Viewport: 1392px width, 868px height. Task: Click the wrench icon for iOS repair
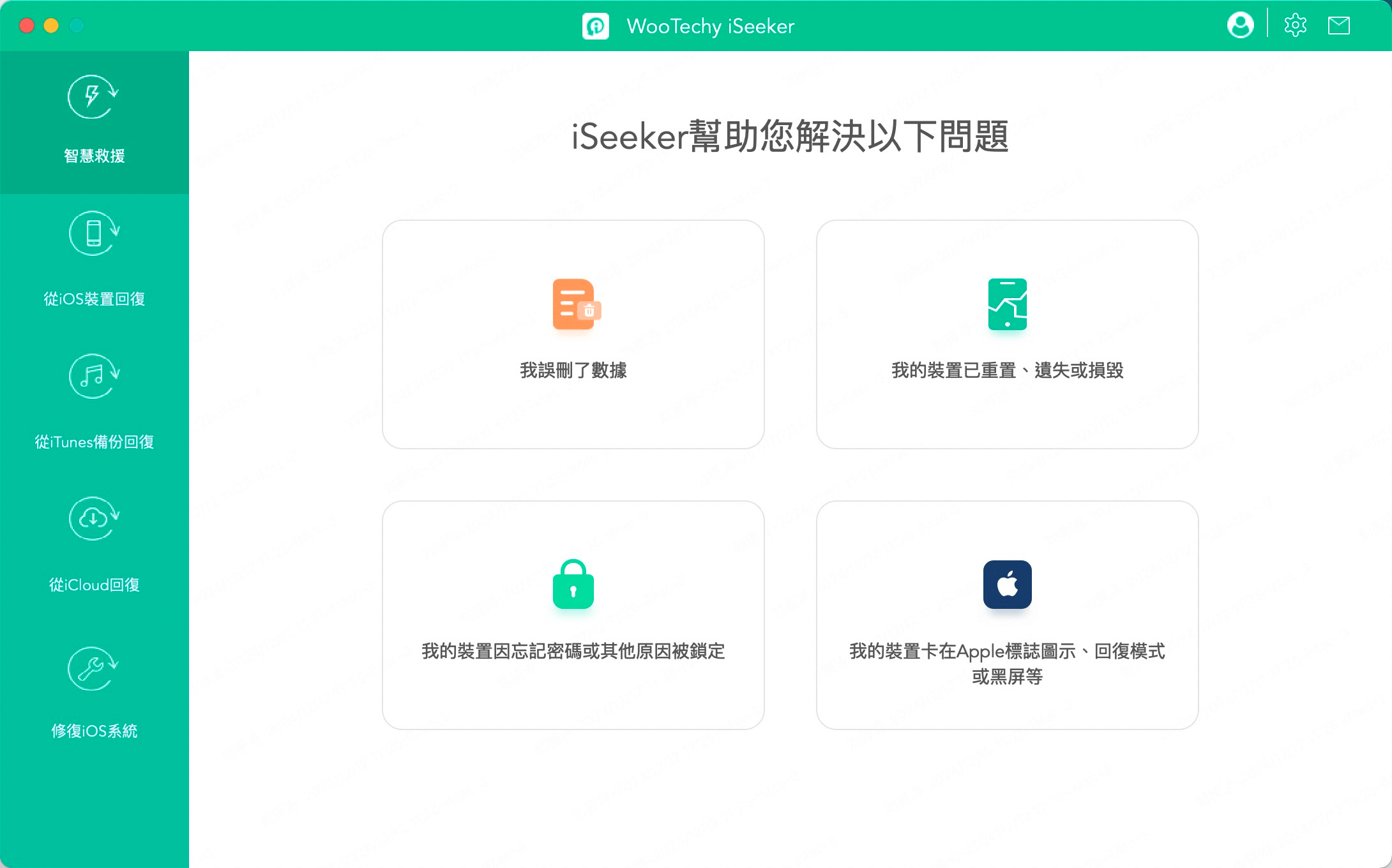click(x=94, y=668)
